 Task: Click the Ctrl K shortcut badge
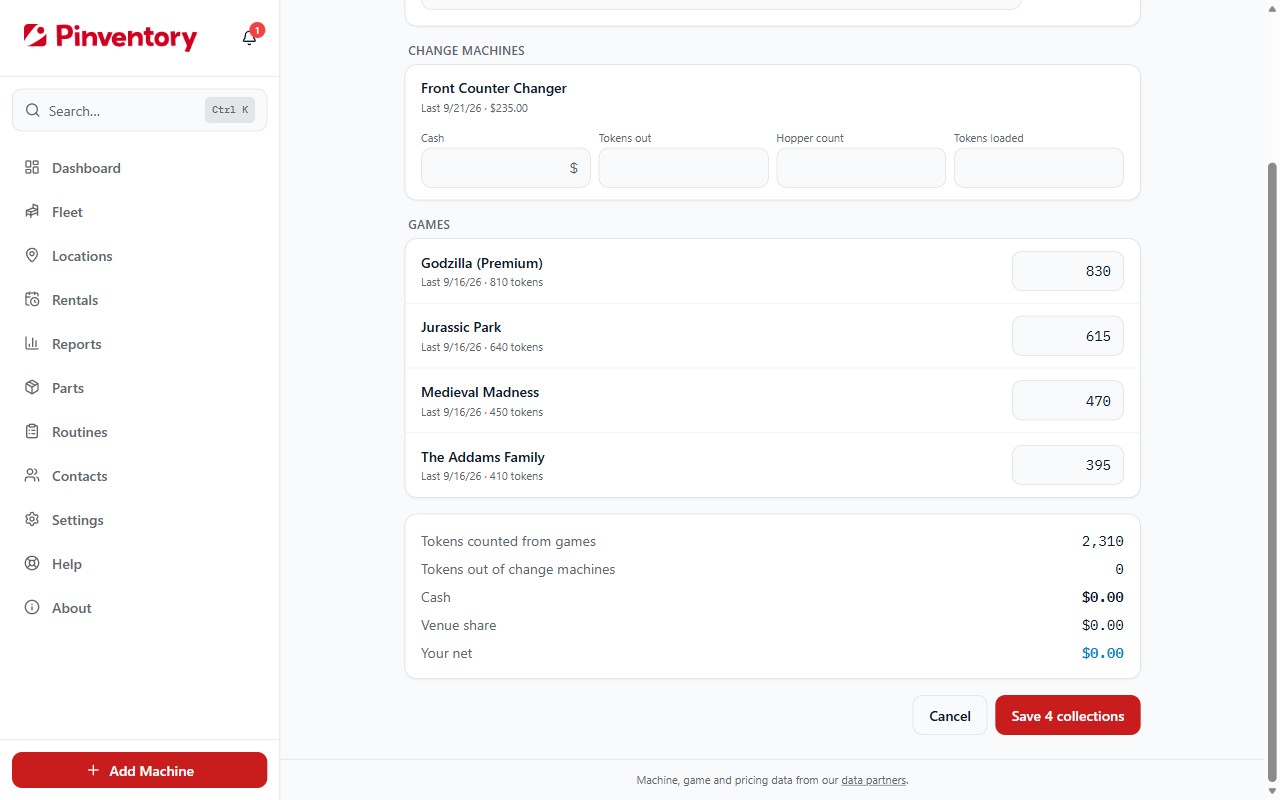point(230,110)
